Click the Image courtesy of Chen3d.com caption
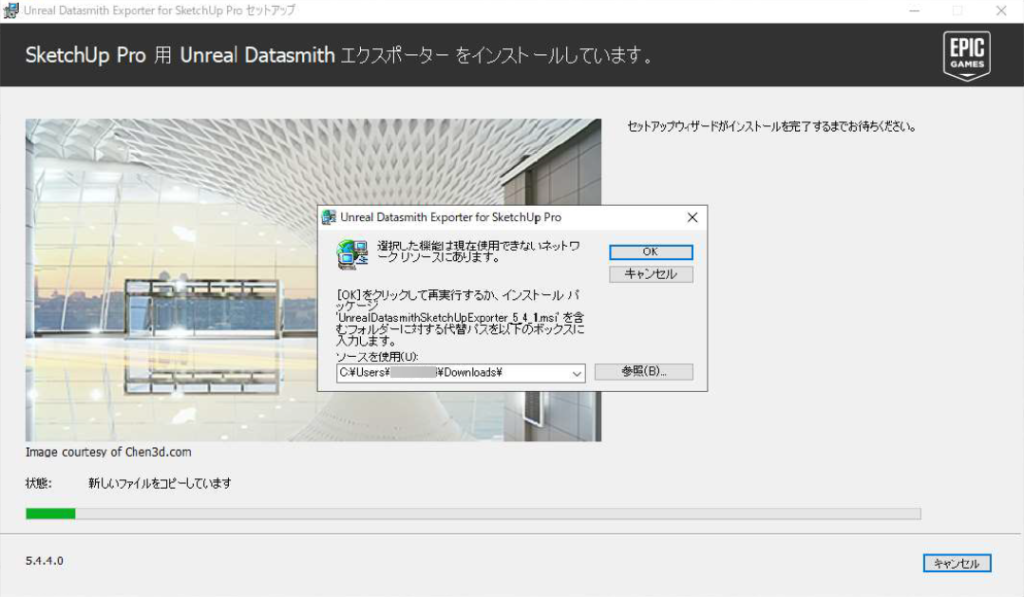This screenshot has height=597, width=1024. coord(108,452)
